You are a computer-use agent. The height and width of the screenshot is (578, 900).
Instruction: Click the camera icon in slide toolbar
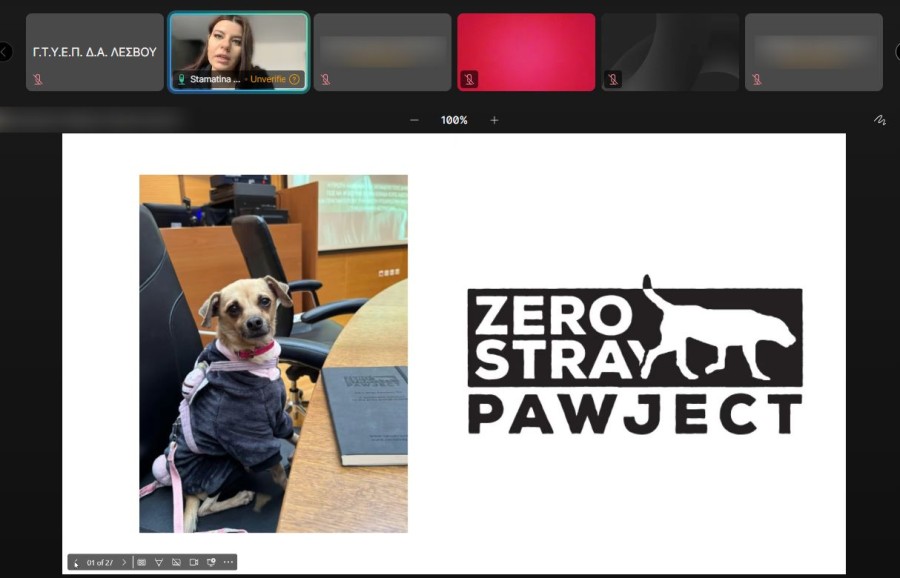tap(194, 562)
